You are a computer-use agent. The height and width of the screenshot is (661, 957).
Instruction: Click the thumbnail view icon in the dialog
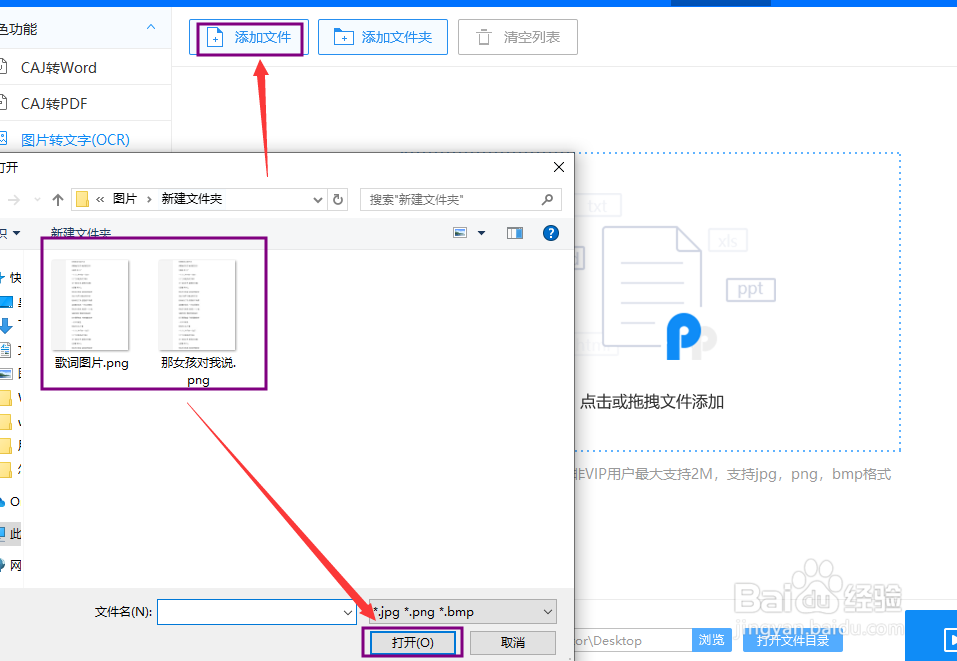pyautogui.click(x=458, y=232)
